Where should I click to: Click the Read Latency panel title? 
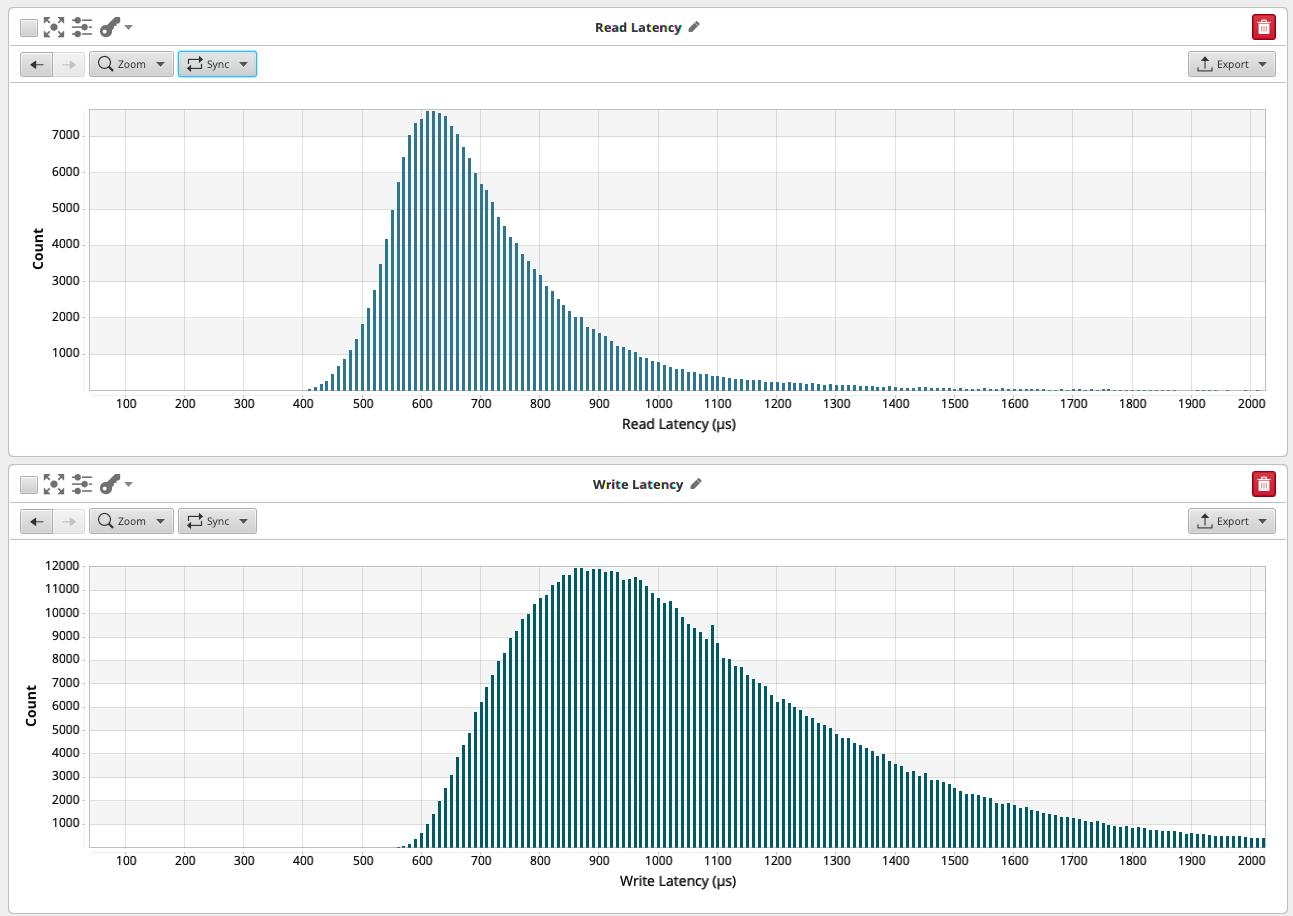638,27
